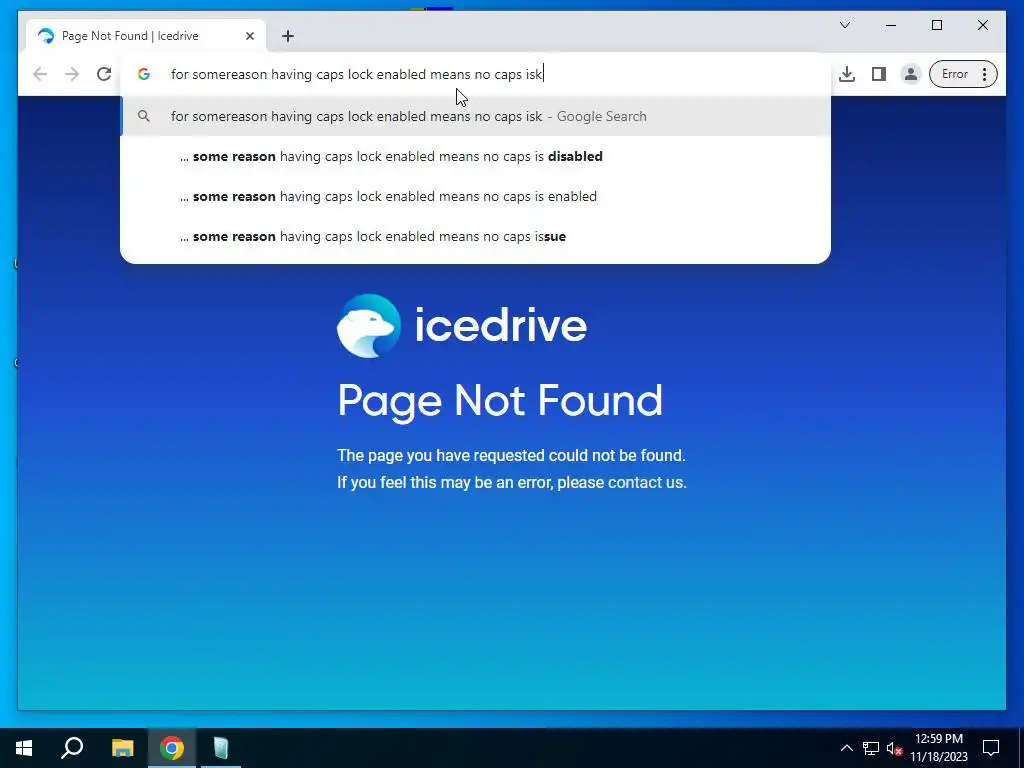Image resolution: width=1024 pixels, height=768 pixels.
Task: Open File Explorer from taskbar
Action: pos(122,748)
